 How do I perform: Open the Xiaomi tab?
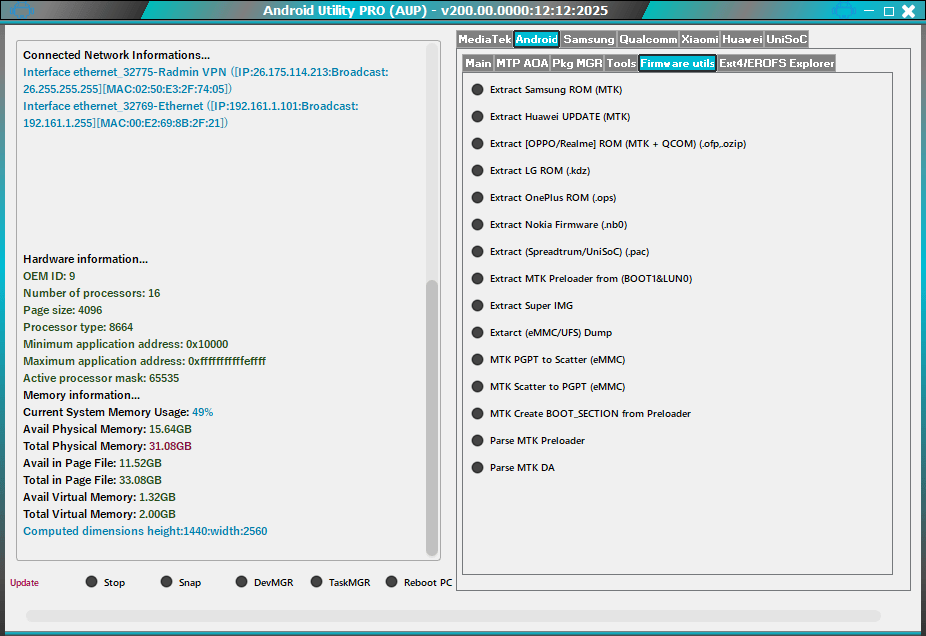point(700,39)
